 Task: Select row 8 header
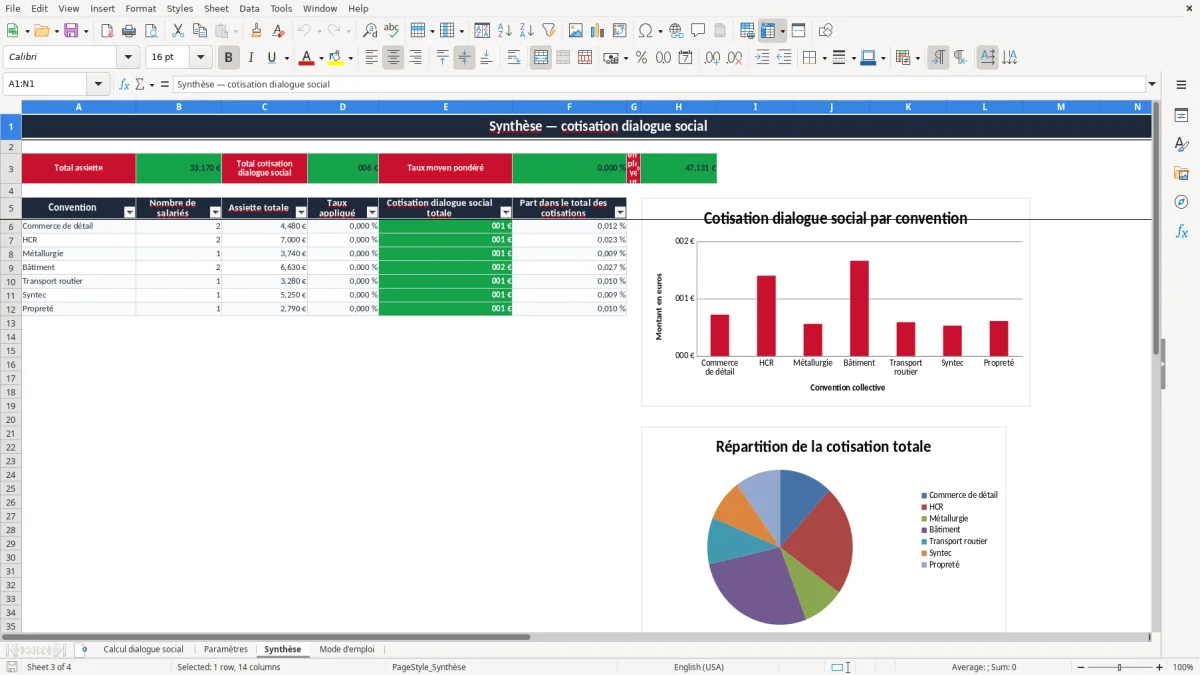click(x=10, y=254)
